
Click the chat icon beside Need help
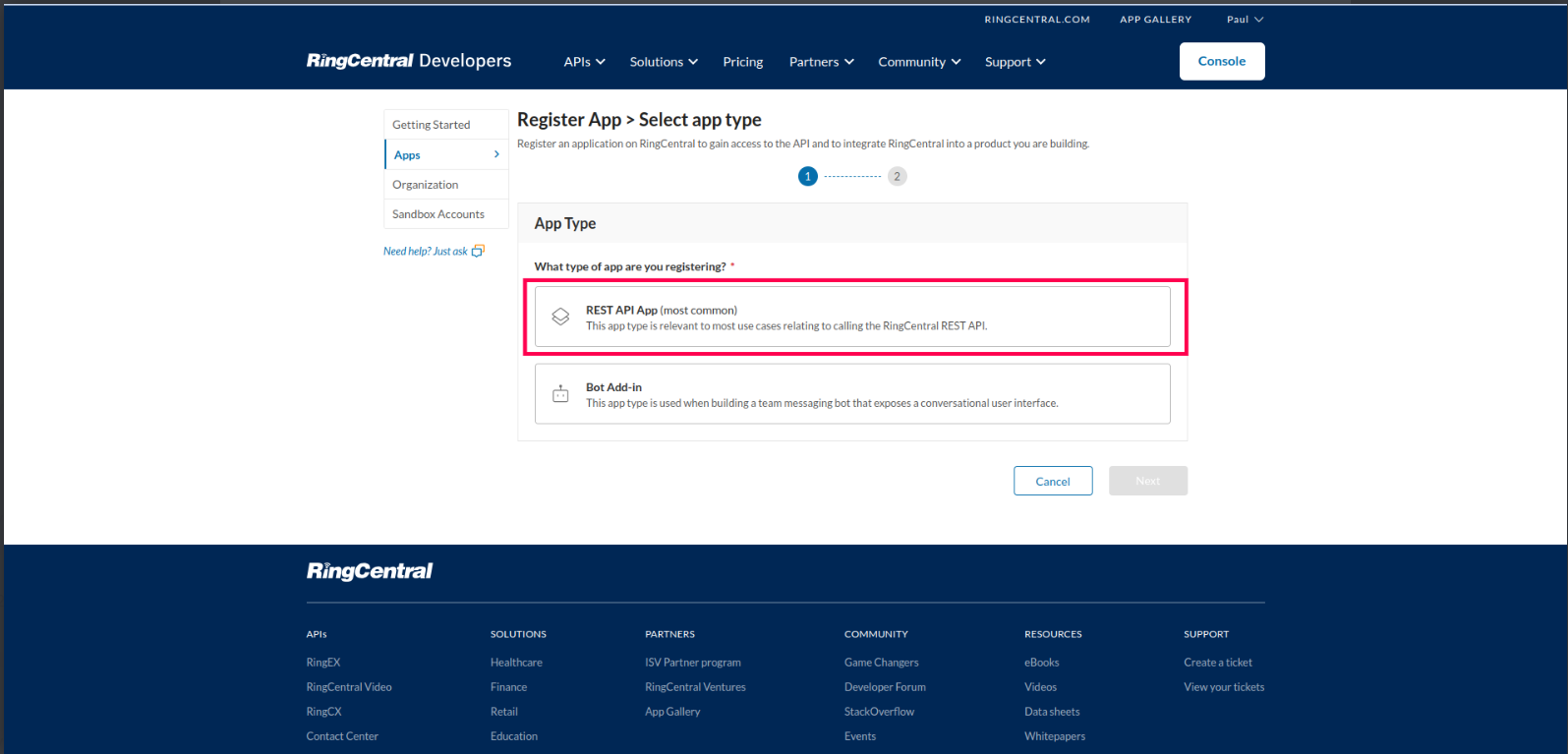click(x=478, y=252)
